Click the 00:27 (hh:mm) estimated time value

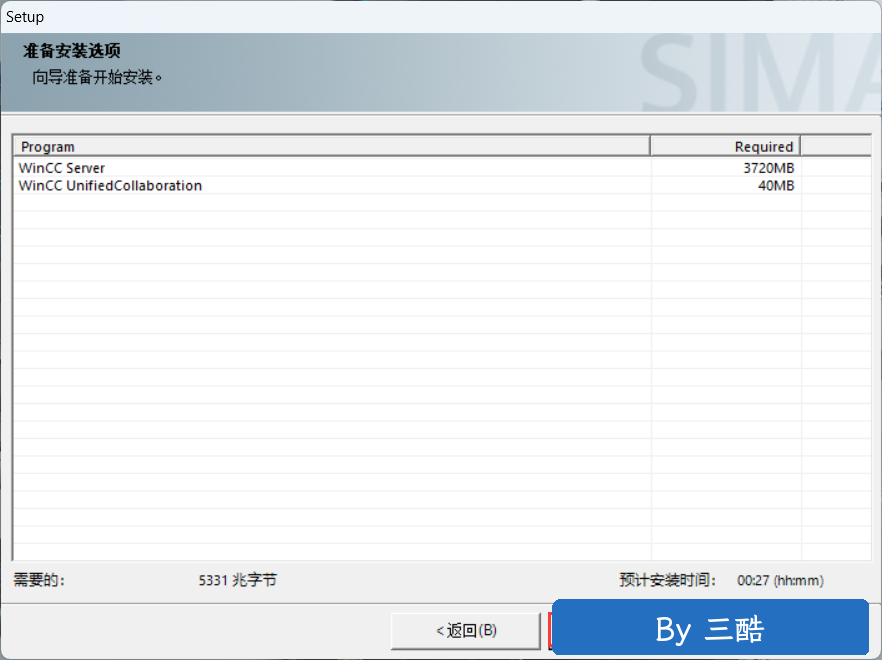780,580
